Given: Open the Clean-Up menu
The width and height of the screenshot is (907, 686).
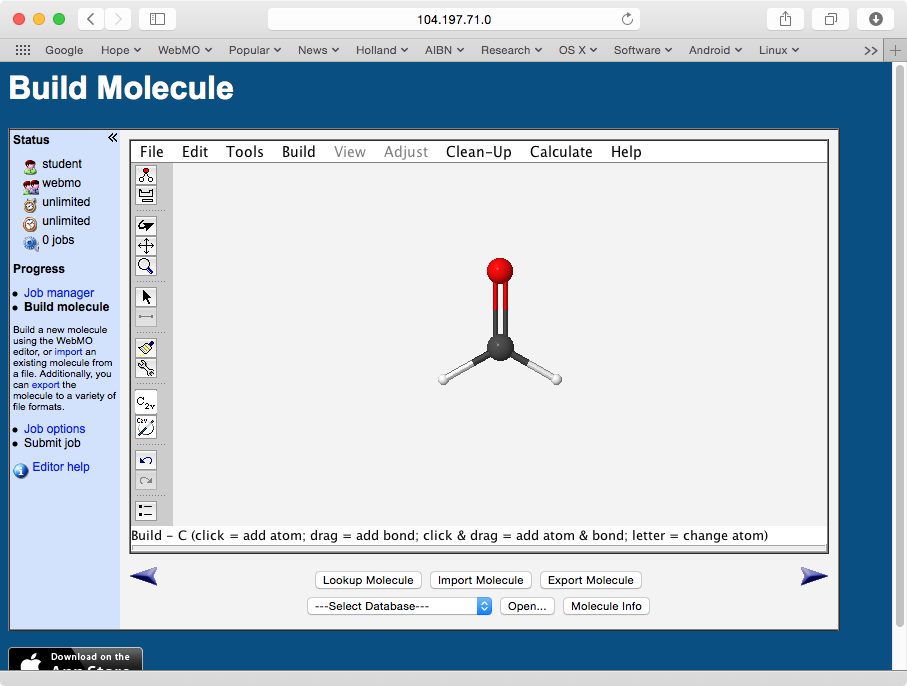Looking at the screenshot, I should [478, 152].
